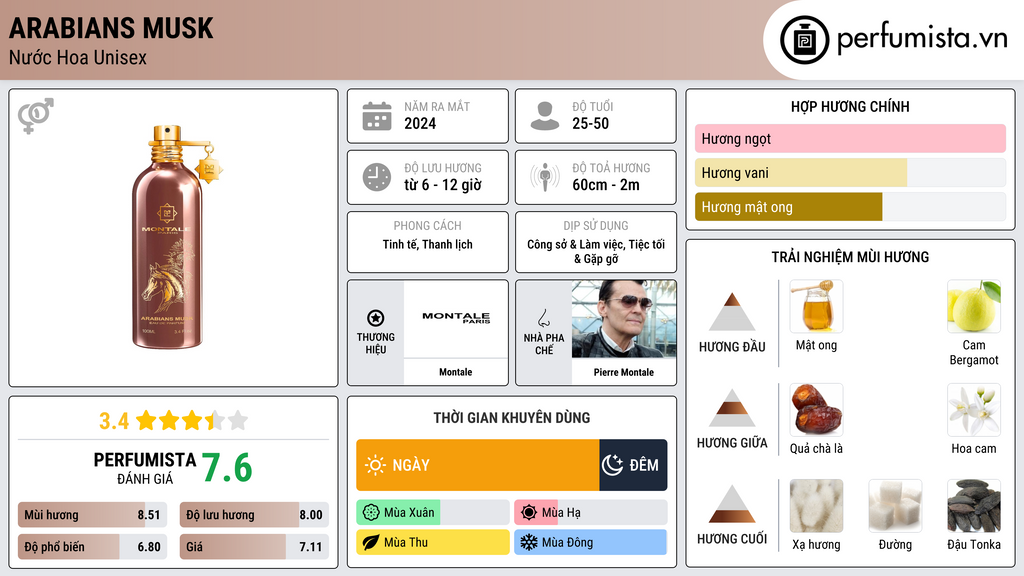Select the Đêm night segment
The height and width of the screenshot is (576, 1024).
(633, 465)
